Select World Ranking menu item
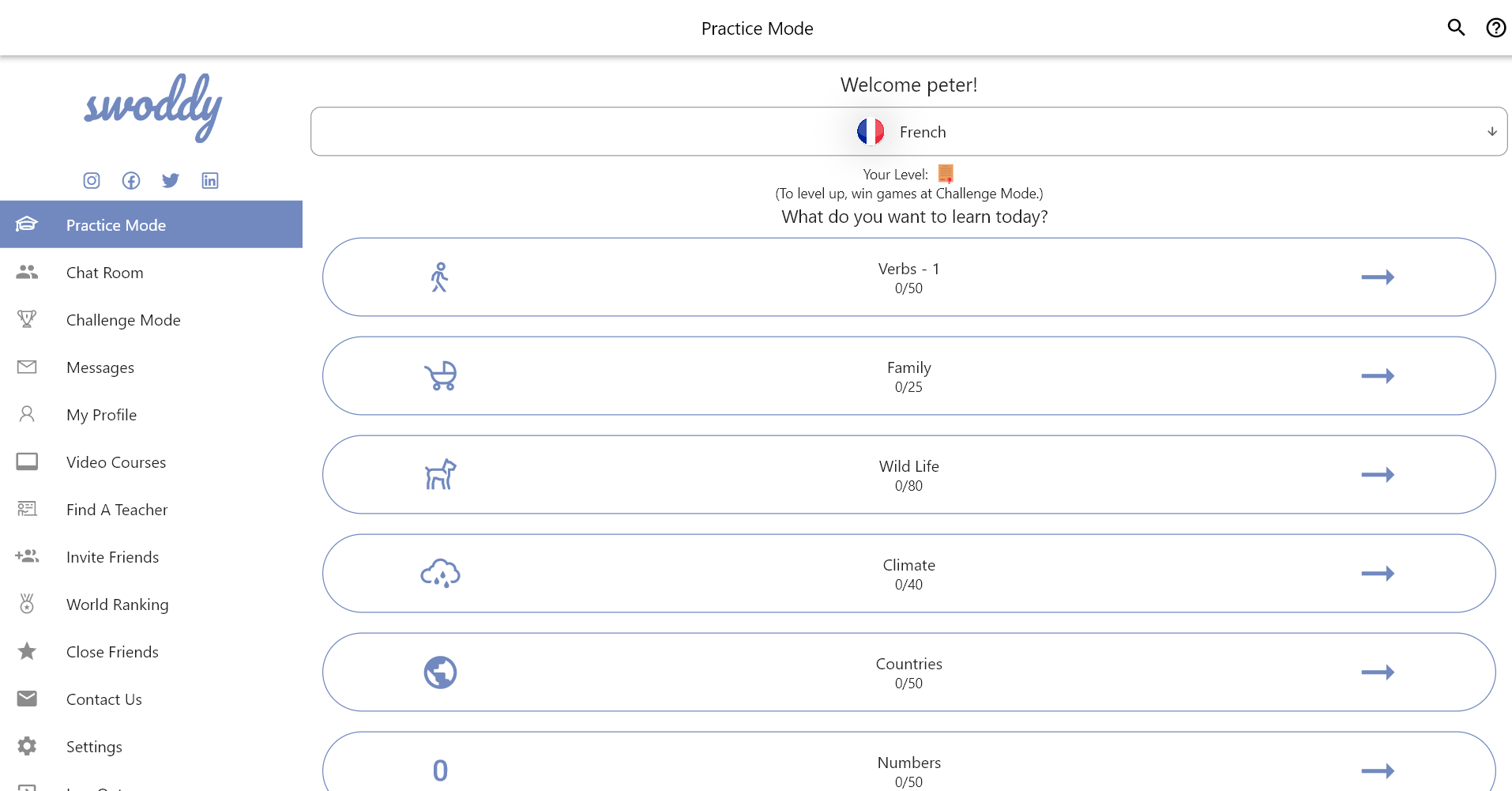 (118, 605)
